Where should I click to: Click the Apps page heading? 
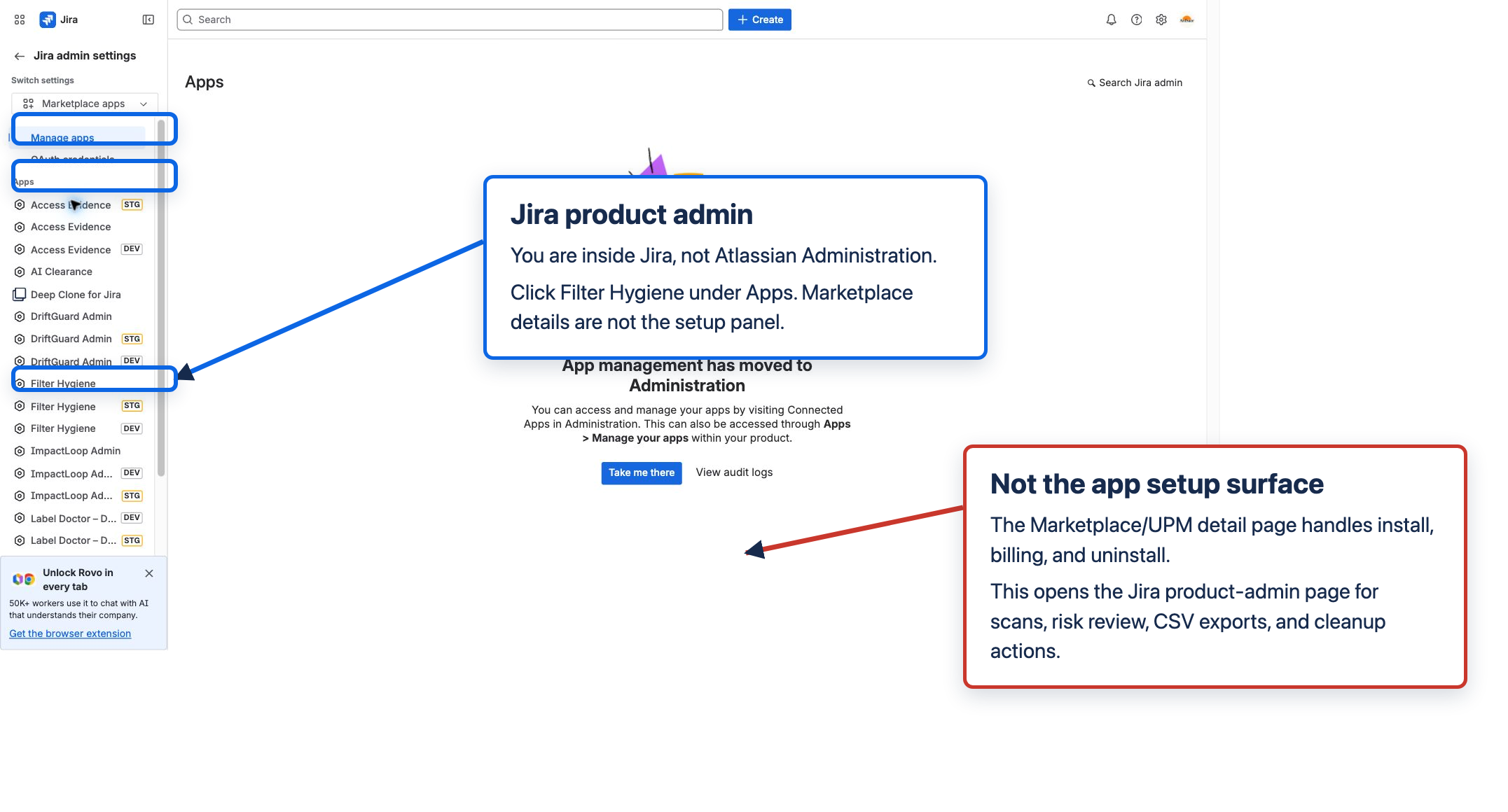pyautogui.click(x=205, y=82)
